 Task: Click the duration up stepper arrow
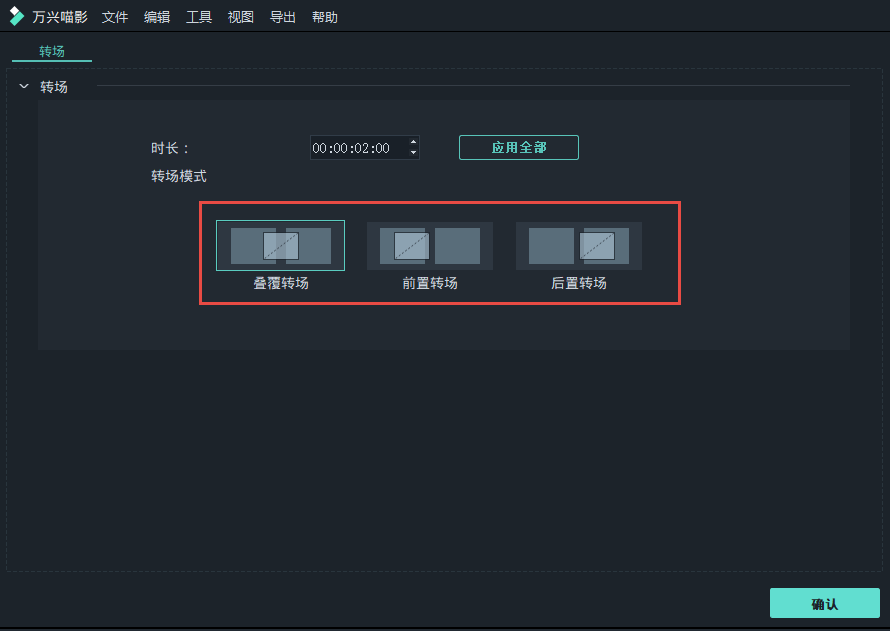click(x=412, y=141)
